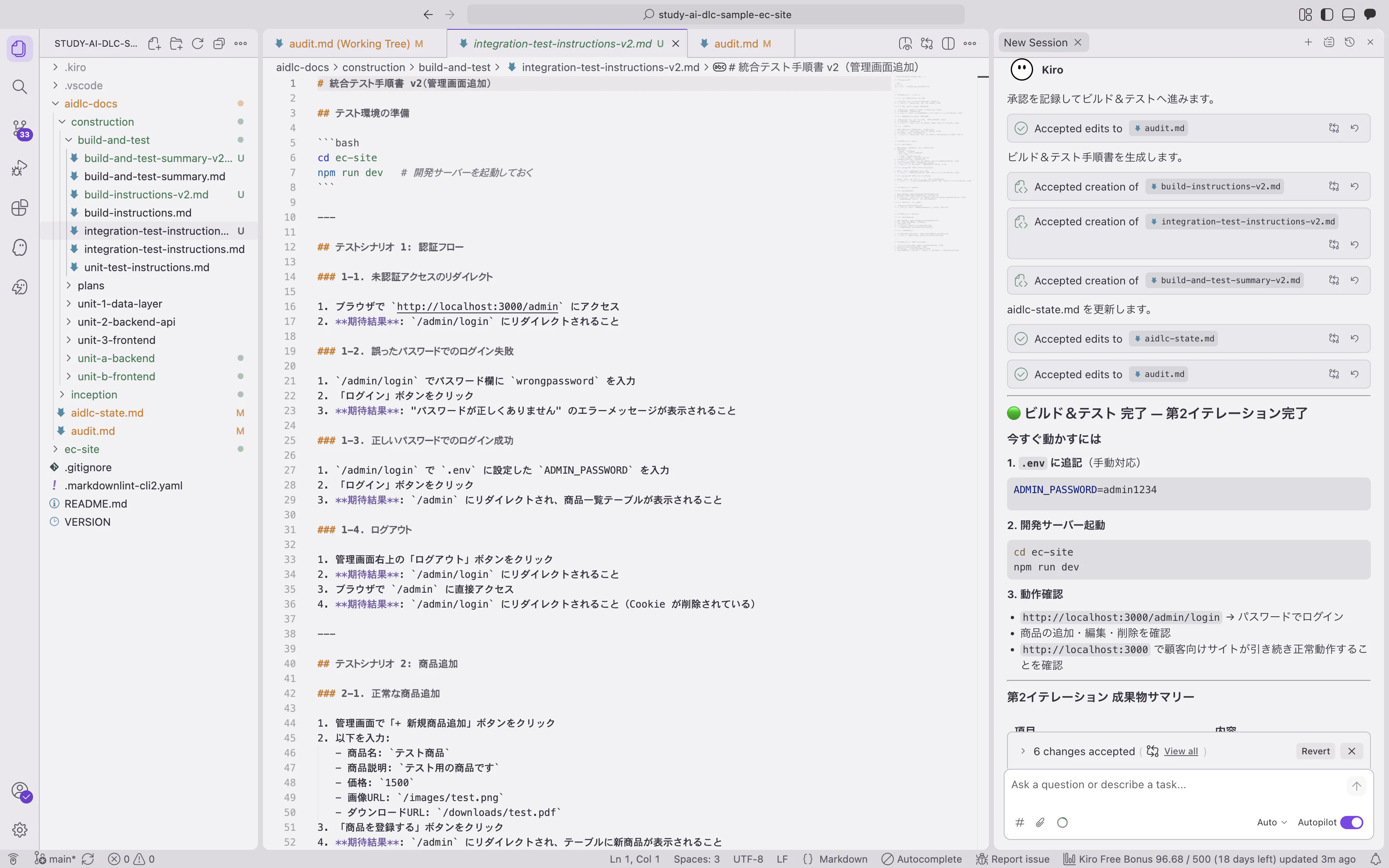Open the Search view icon

[19, 87]
